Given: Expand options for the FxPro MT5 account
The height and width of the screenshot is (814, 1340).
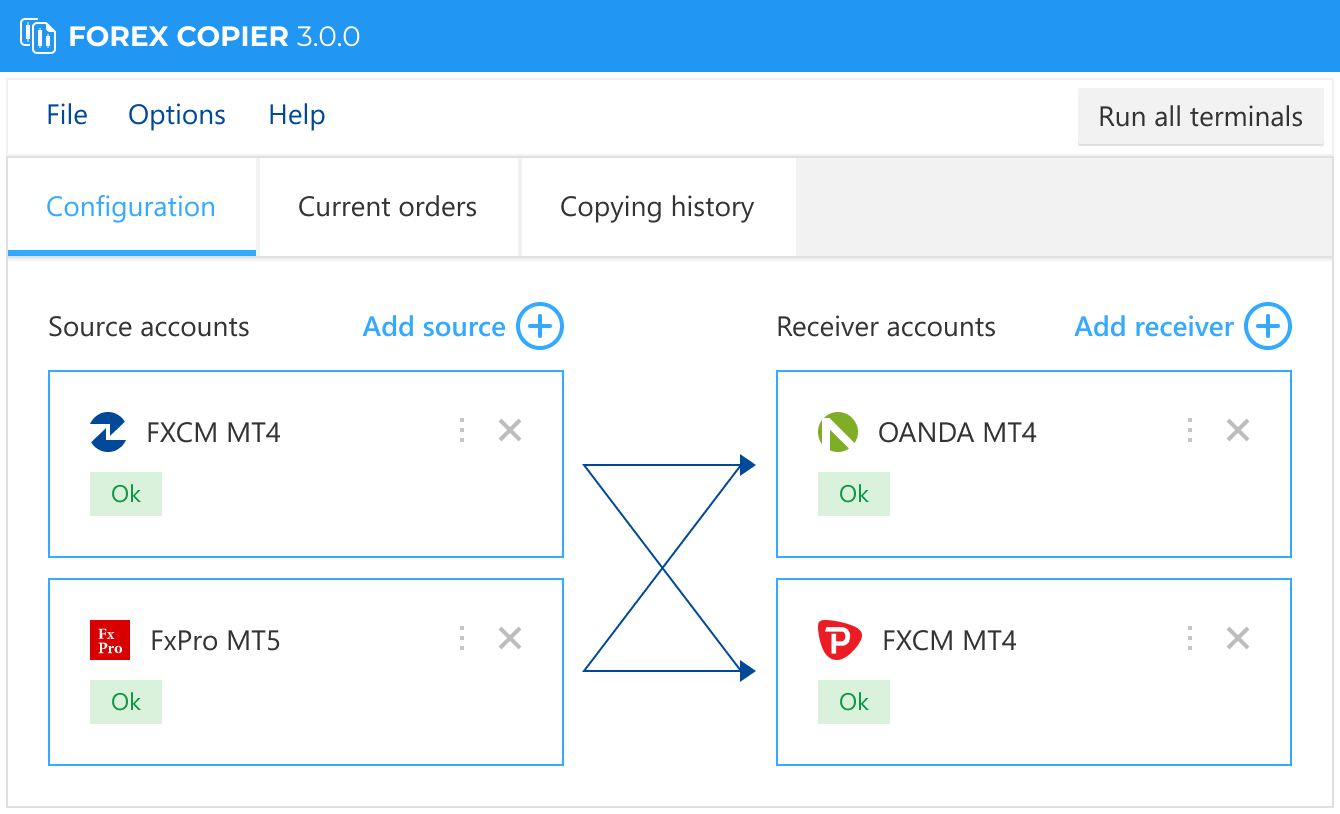Looking at the screenshot, I should pos(461,637).
